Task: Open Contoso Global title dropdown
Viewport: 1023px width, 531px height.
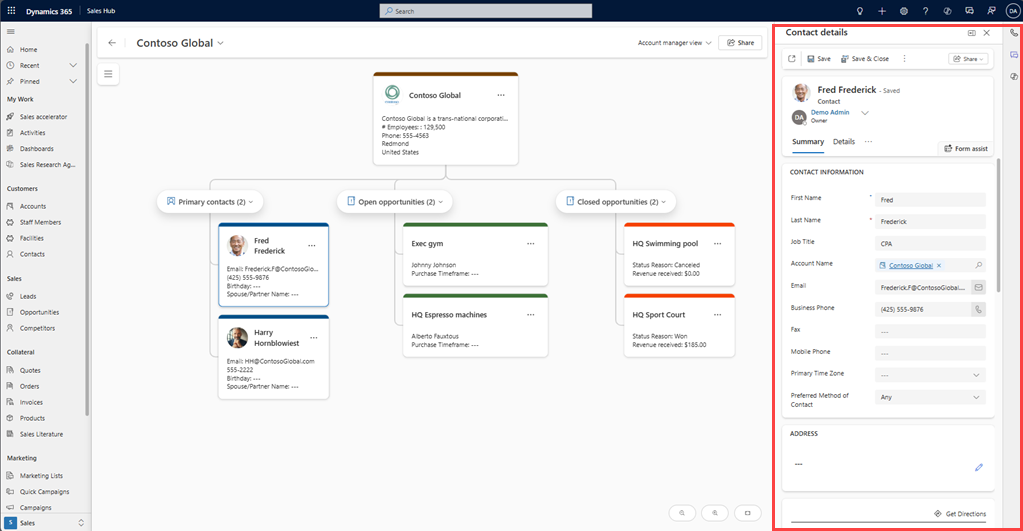Action: [x=221, y=44]
